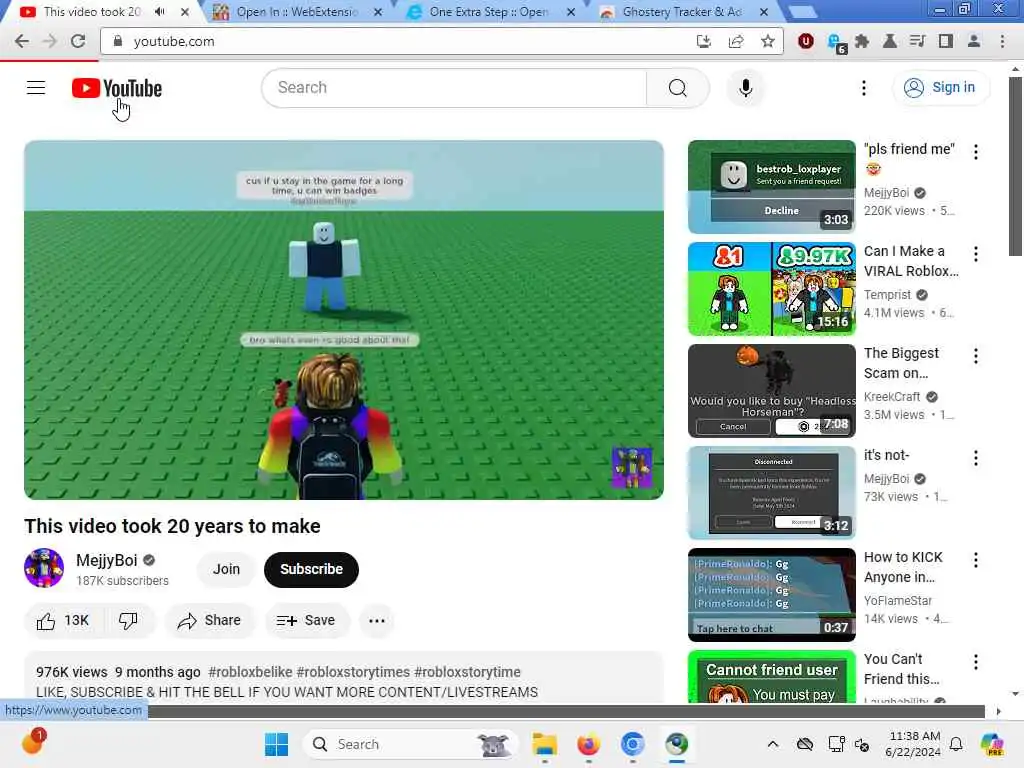The height and width of the screenshot is (768, 1024).
Task: Click the Windows taskbar Search box
Action: 410,744
